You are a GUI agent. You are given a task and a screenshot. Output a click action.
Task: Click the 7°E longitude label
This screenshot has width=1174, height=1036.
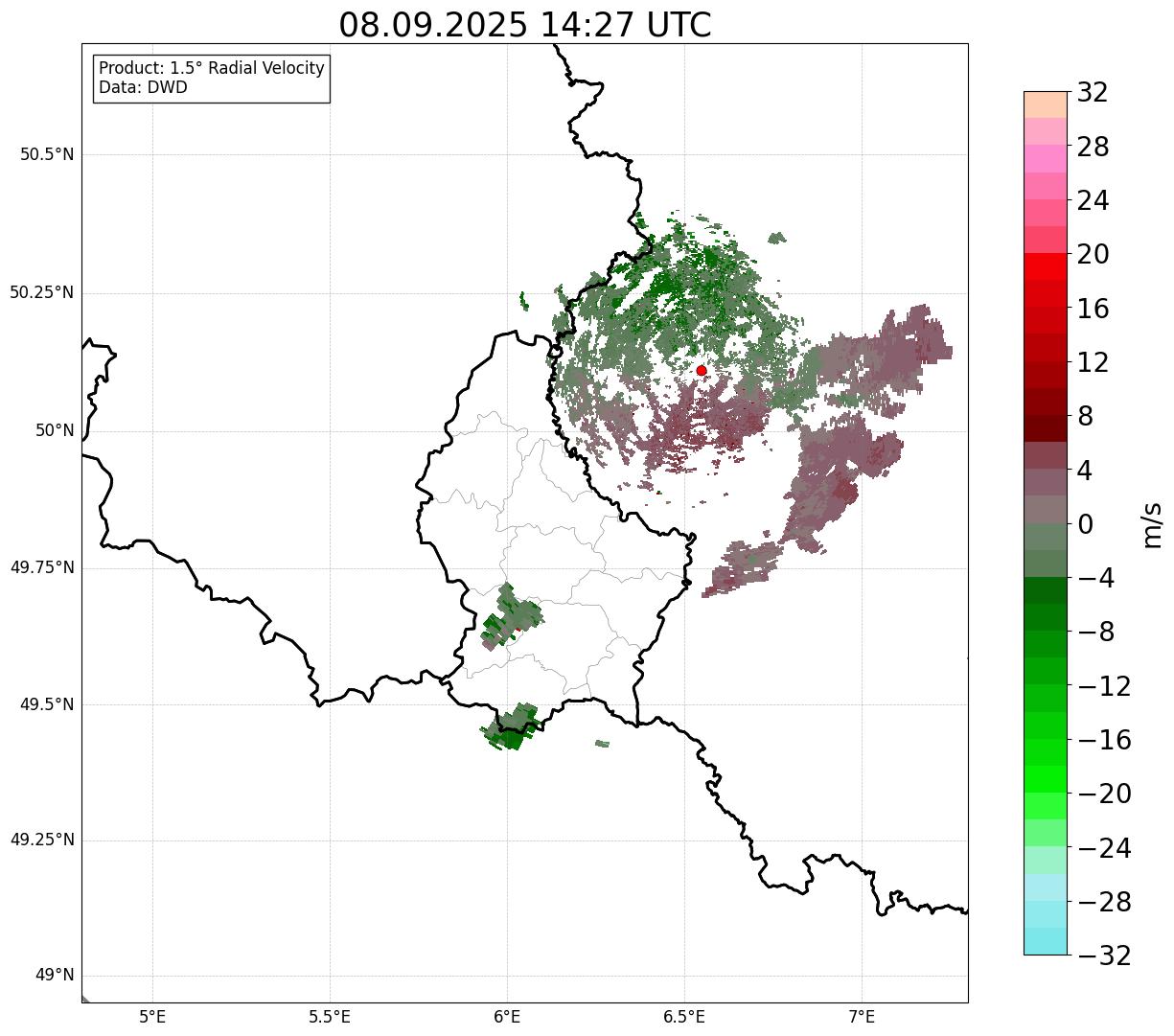[x=863, y=1017]
